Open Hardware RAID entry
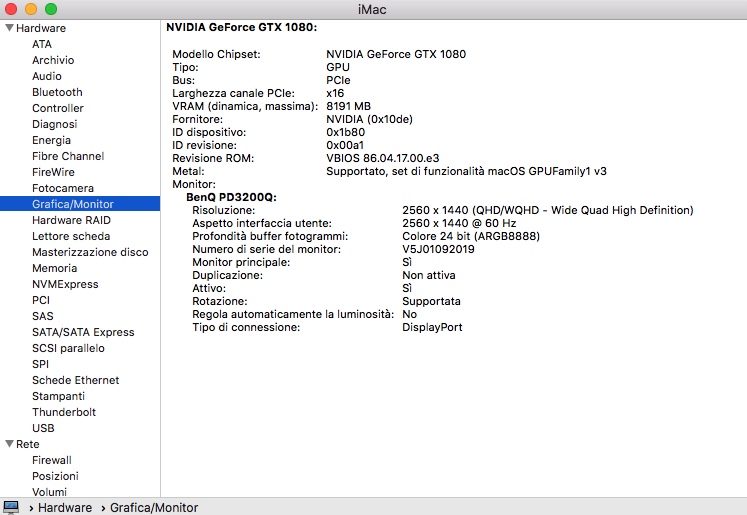747x515 pixels. [x=71, y=220]
